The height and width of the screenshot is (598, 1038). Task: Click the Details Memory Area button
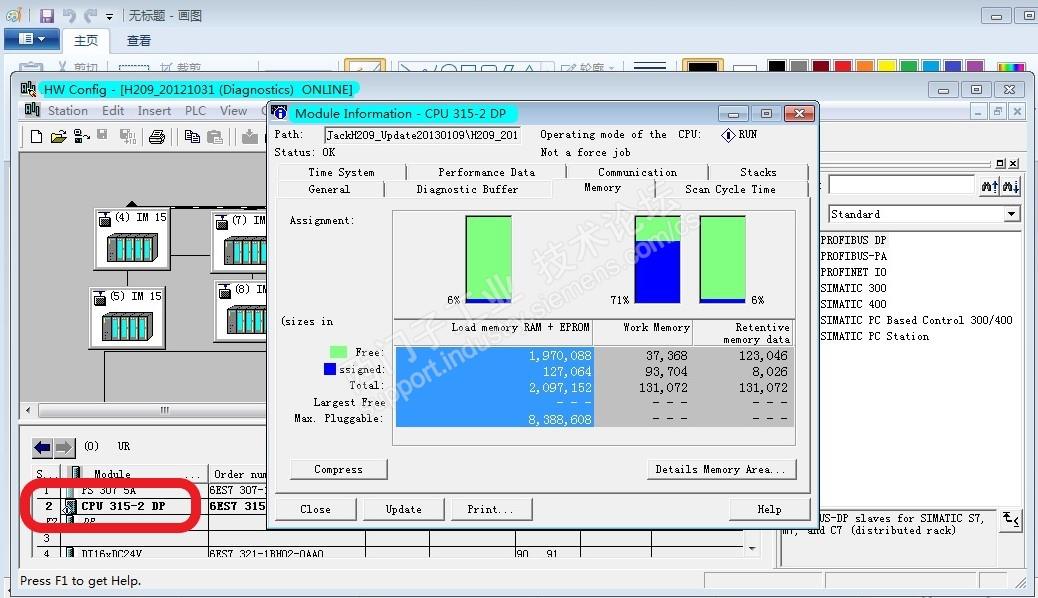point(721,469)
